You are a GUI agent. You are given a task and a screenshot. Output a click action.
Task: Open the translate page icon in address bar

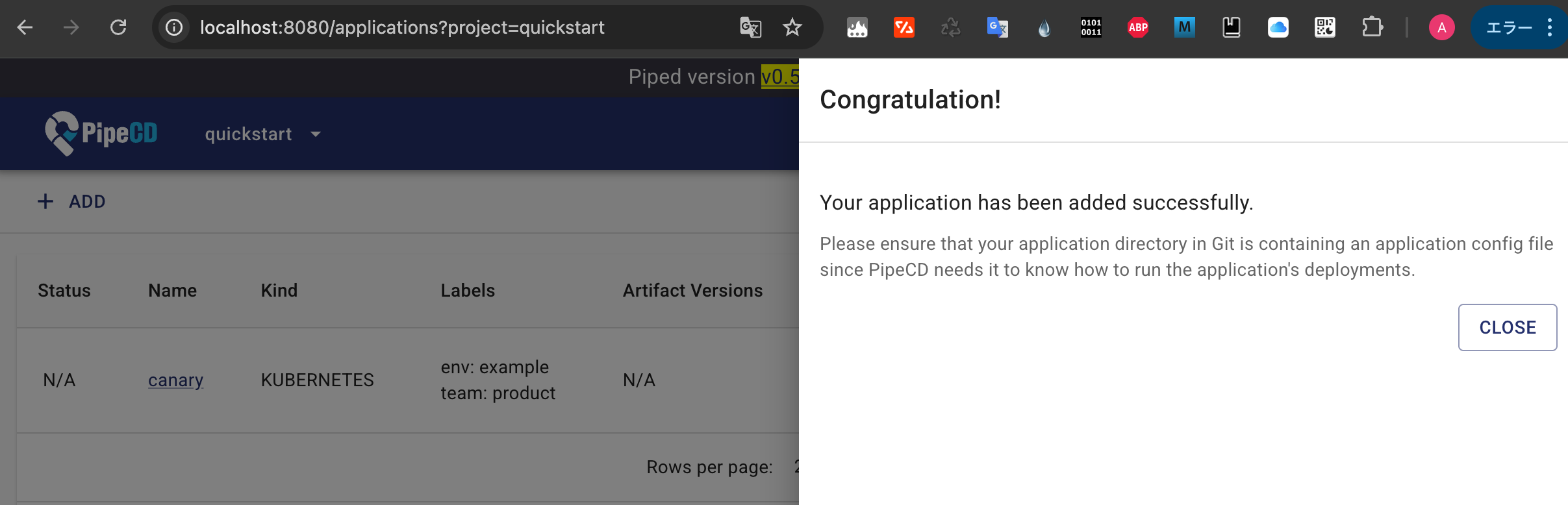click(x=750, y=27)
